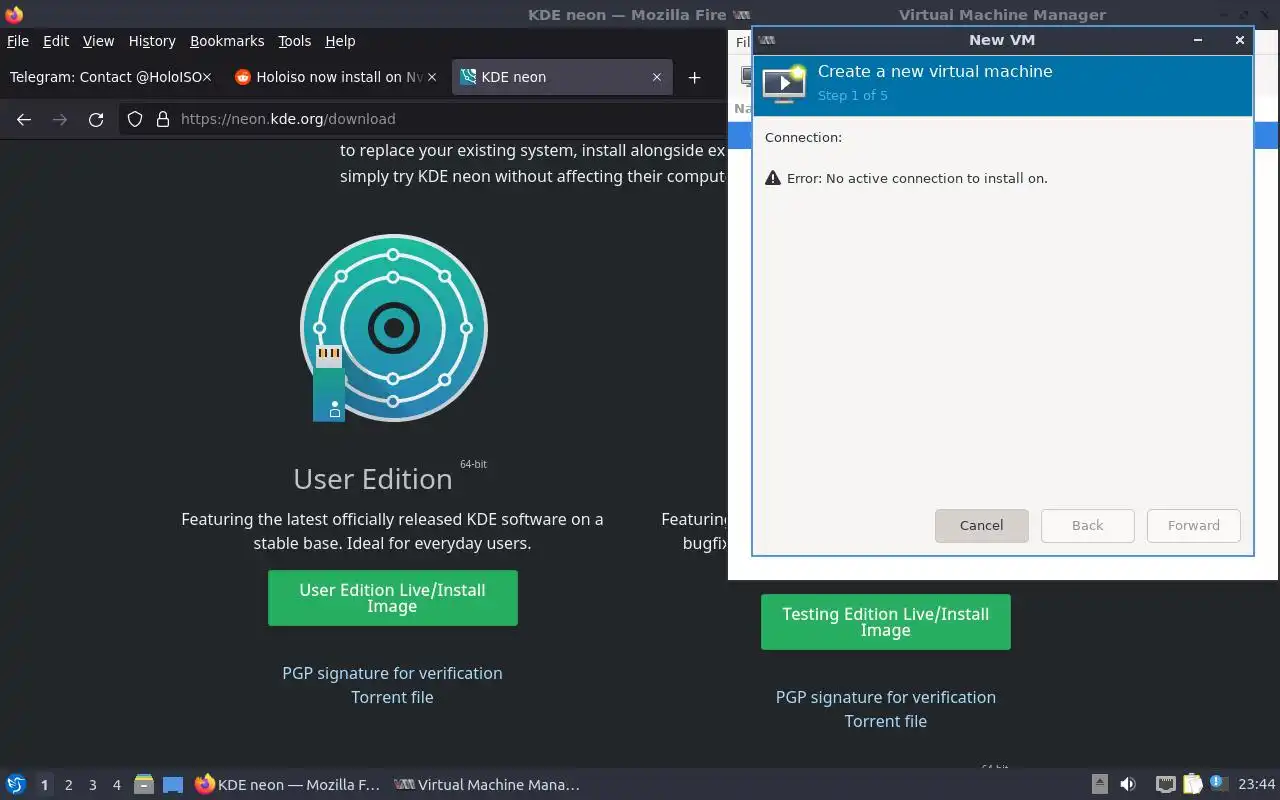
Task: Click removable media eject tray icon
Action: point(1100,785)
